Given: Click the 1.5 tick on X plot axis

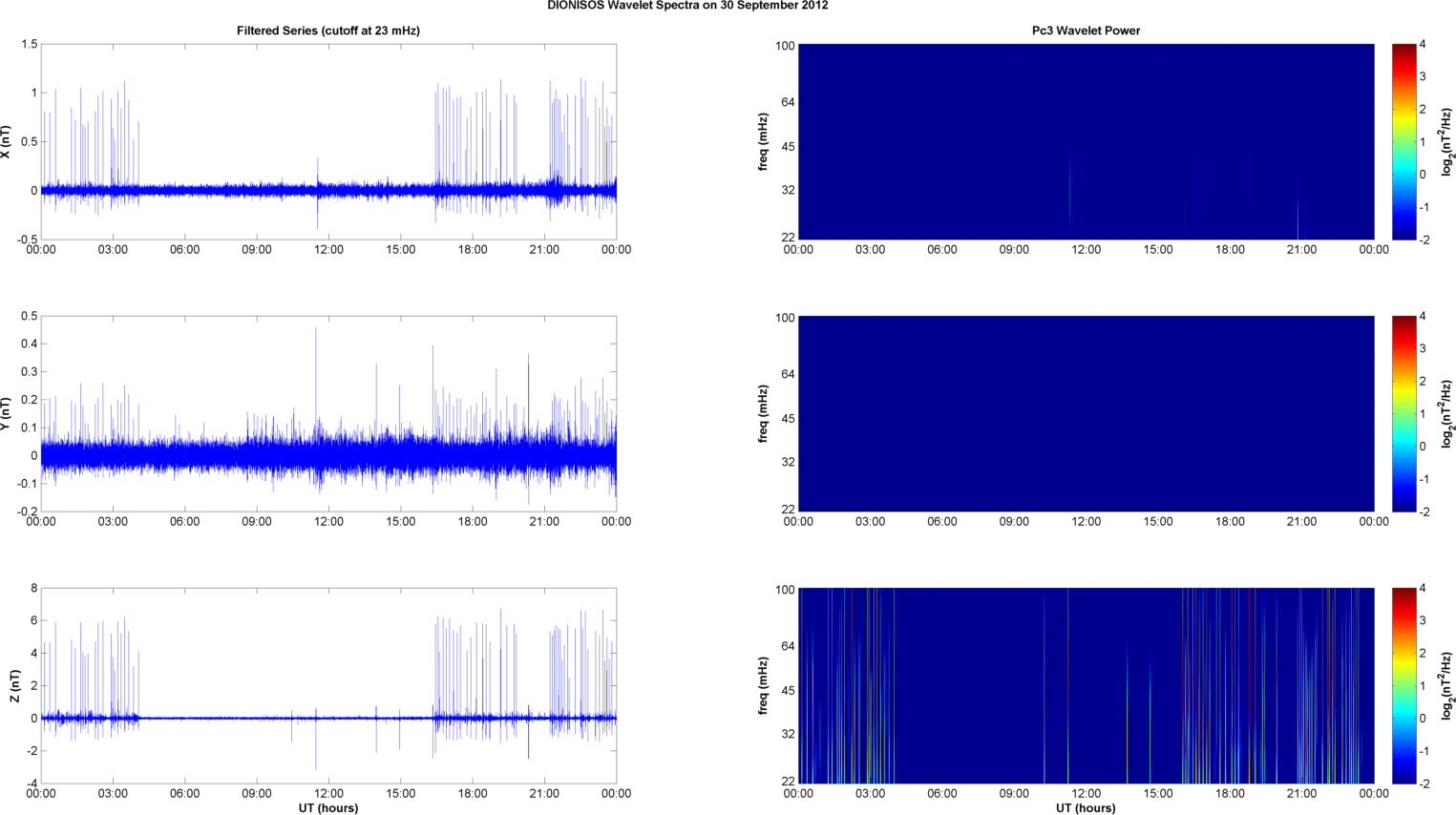Looking at the screenshot, I should coord(29,45).
